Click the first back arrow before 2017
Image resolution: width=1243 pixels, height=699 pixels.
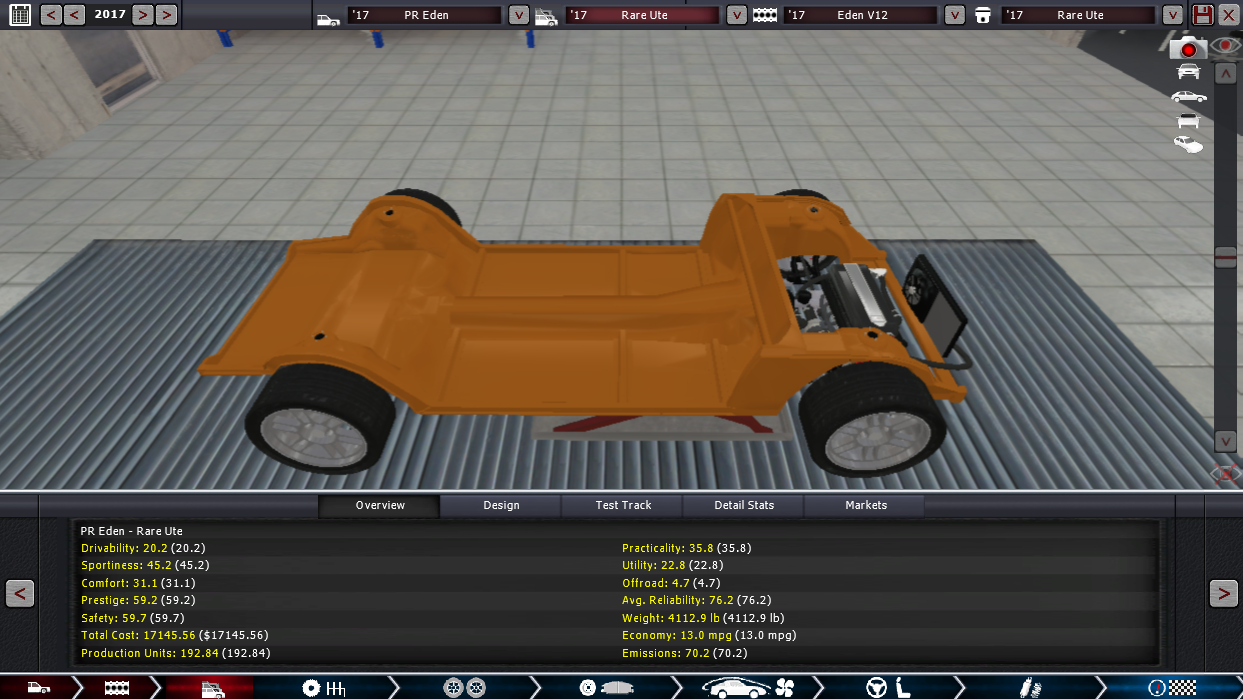[49, 15]
